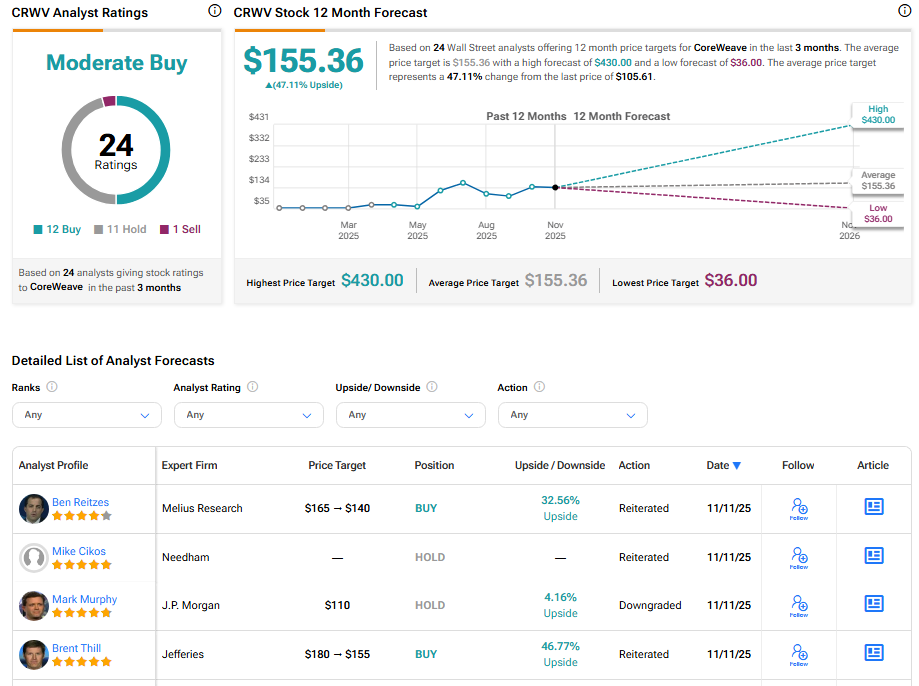Viewport: 919px width, 686px height.
Task: Follow analyst Mike Cikos
Action: click(798, 558)
